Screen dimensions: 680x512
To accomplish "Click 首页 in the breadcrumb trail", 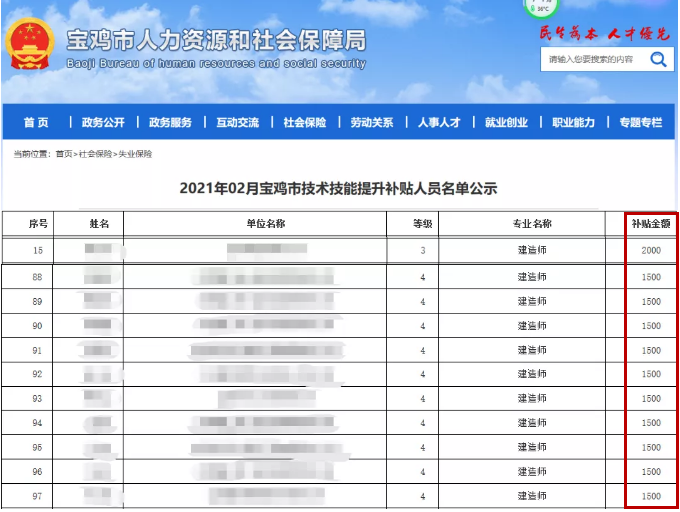I will [x=64, y=155].
